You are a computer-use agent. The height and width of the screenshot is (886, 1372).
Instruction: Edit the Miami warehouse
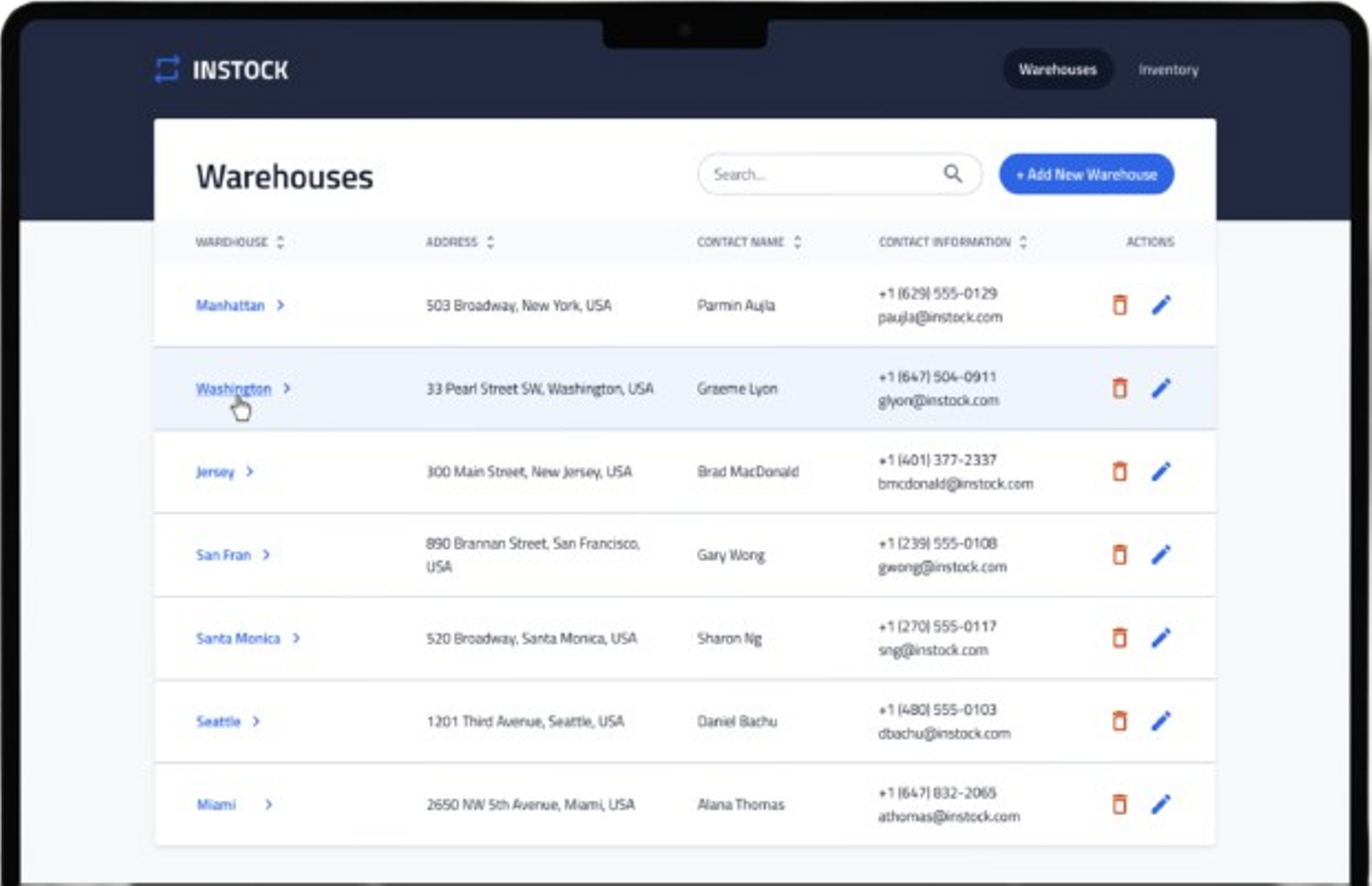pos(1161,805)
